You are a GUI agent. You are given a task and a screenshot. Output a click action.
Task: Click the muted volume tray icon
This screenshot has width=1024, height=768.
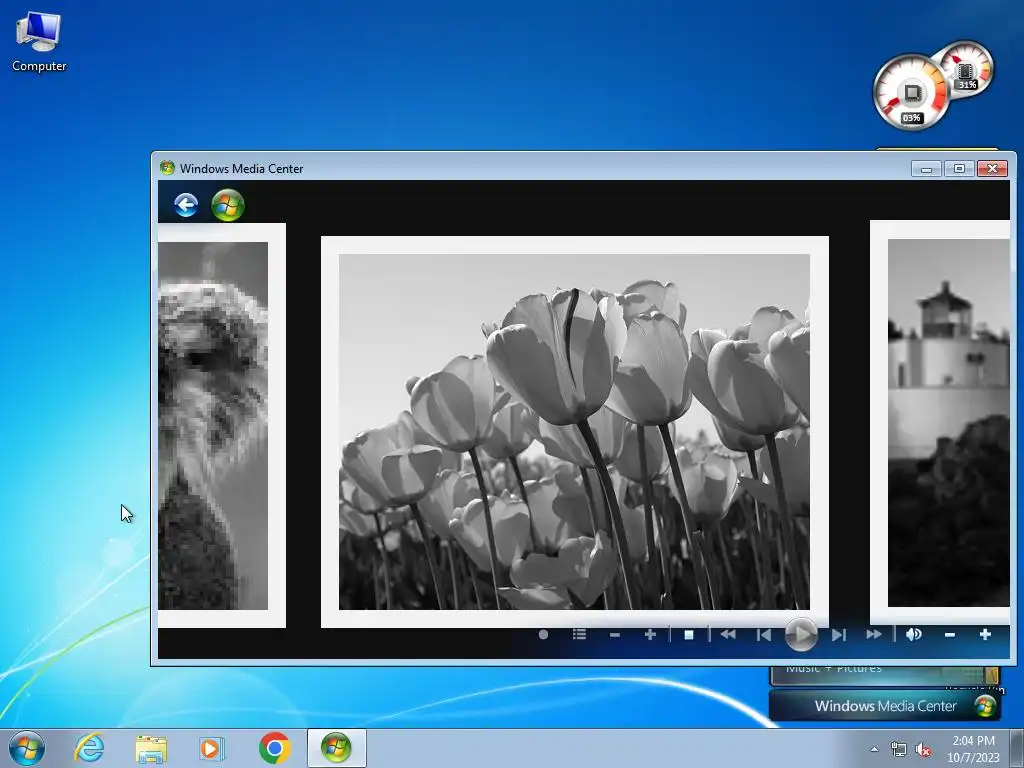click(923, 749)
